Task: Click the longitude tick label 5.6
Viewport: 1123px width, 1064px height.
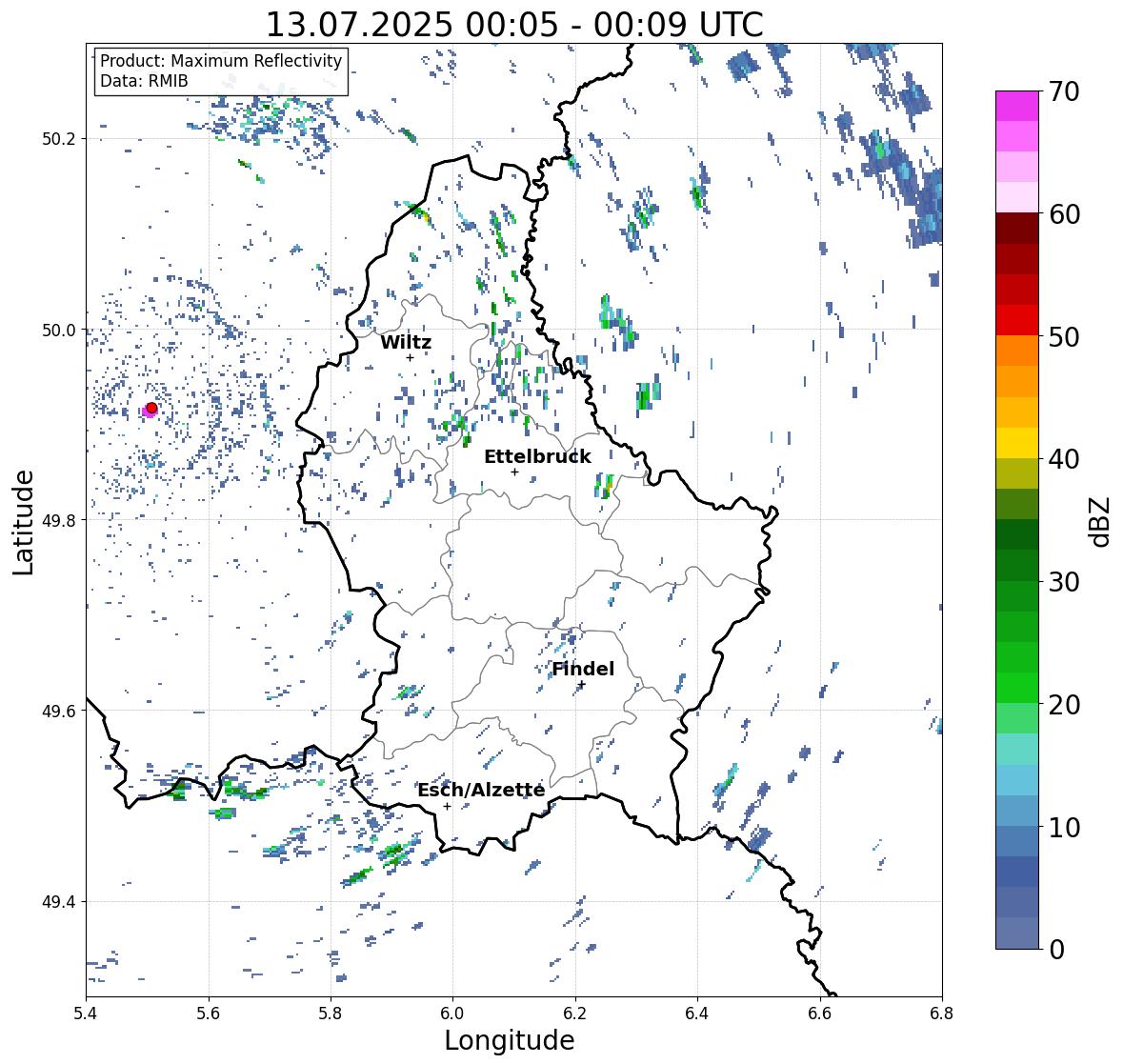Action: click(209, 1014)
